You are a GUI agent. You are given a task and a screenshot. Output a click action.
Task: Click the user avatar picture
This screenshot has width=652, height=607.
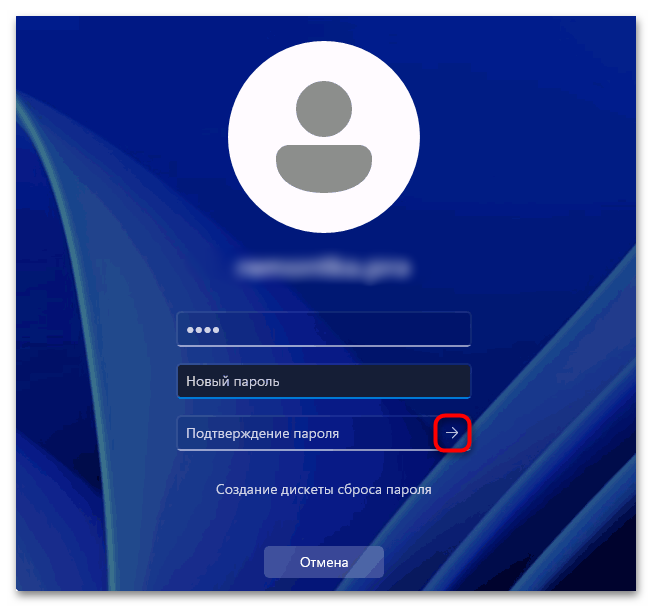point(324,137)
